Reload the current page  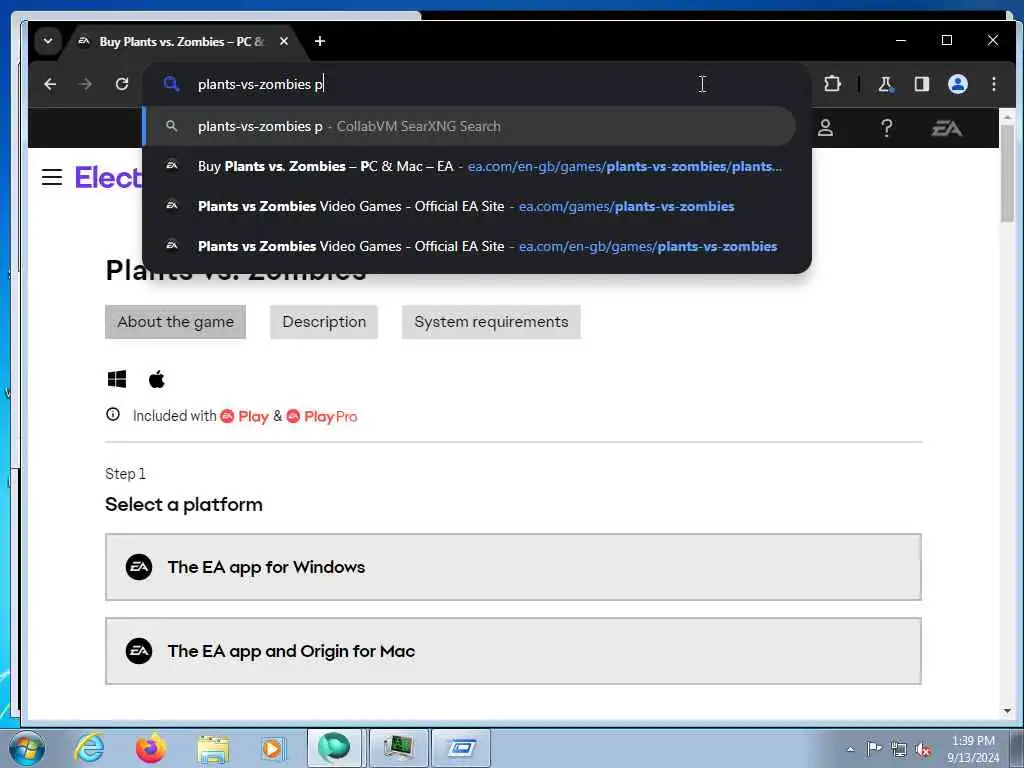click(121, 84)
